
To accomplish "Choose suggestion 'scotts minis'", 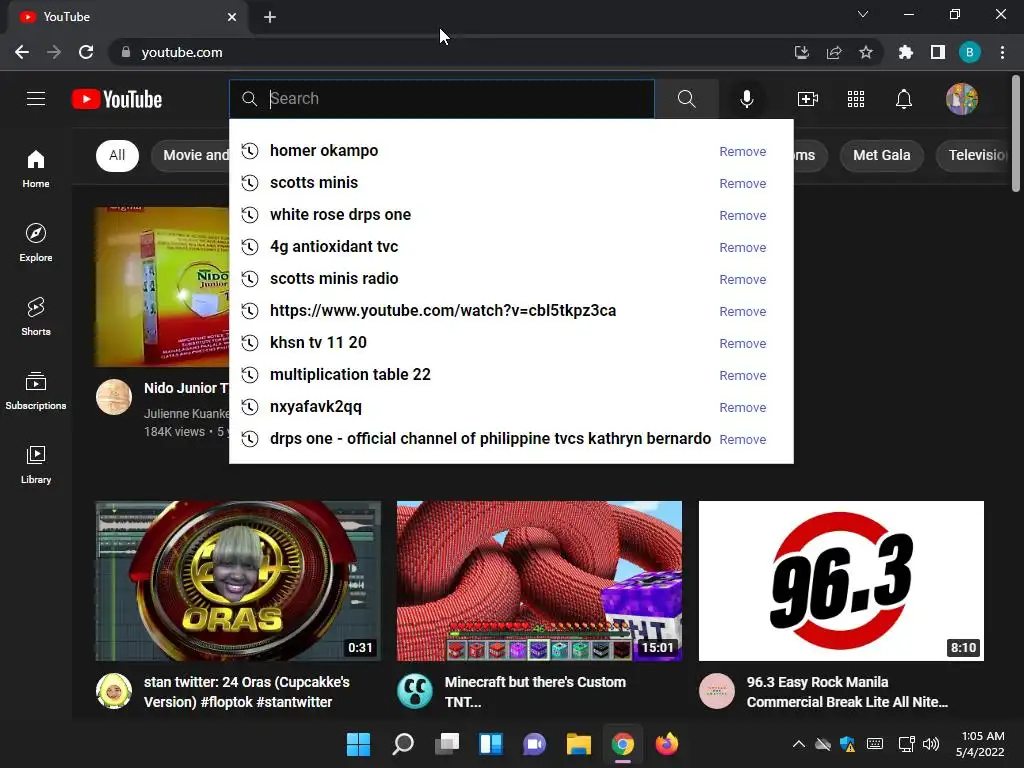I will pyautogui.click(x=314, y=183).
